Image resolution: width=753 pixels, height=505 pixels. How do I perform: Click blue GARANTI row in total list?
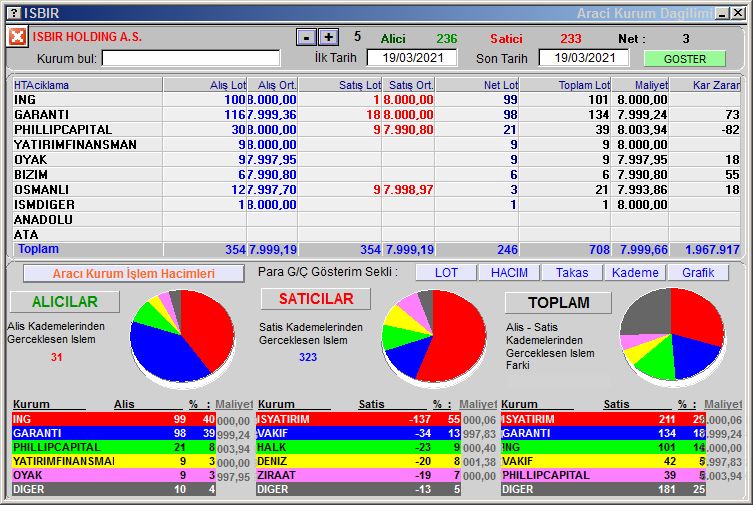pos(603,433)
